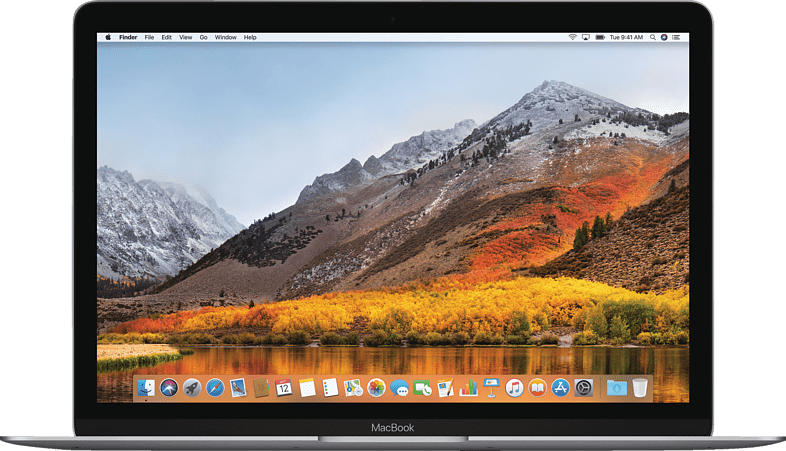The height and width of the screenshot is (451, 786).
Task: Open the File menu
Action: pos(149,37)
